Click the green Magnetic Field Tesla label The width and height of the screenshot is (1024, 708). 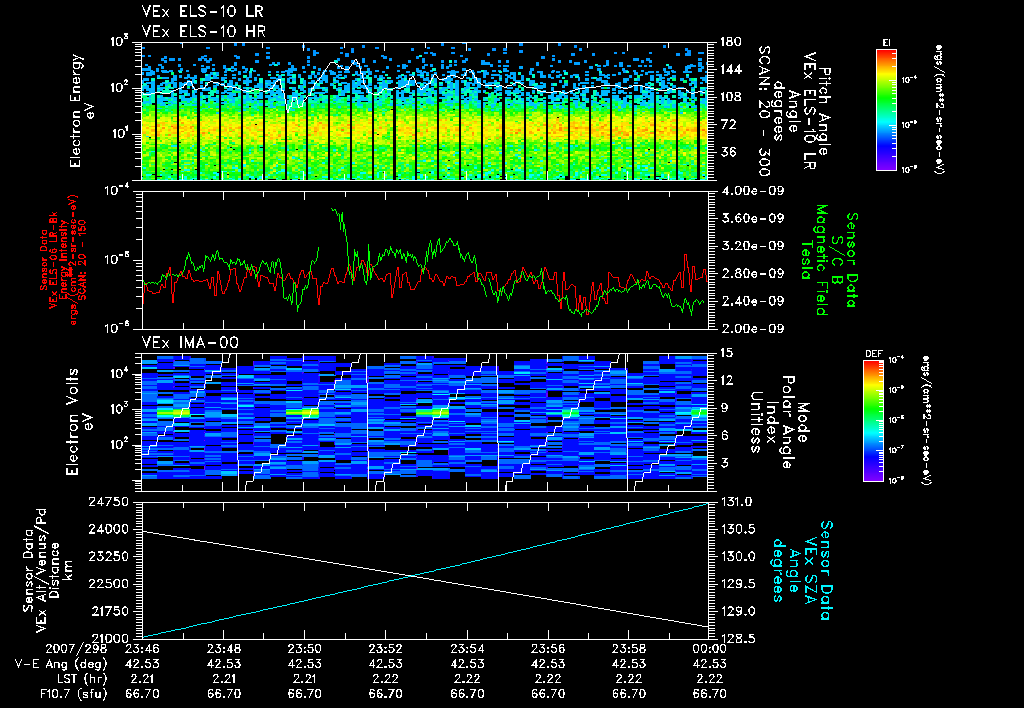[829, 259]
